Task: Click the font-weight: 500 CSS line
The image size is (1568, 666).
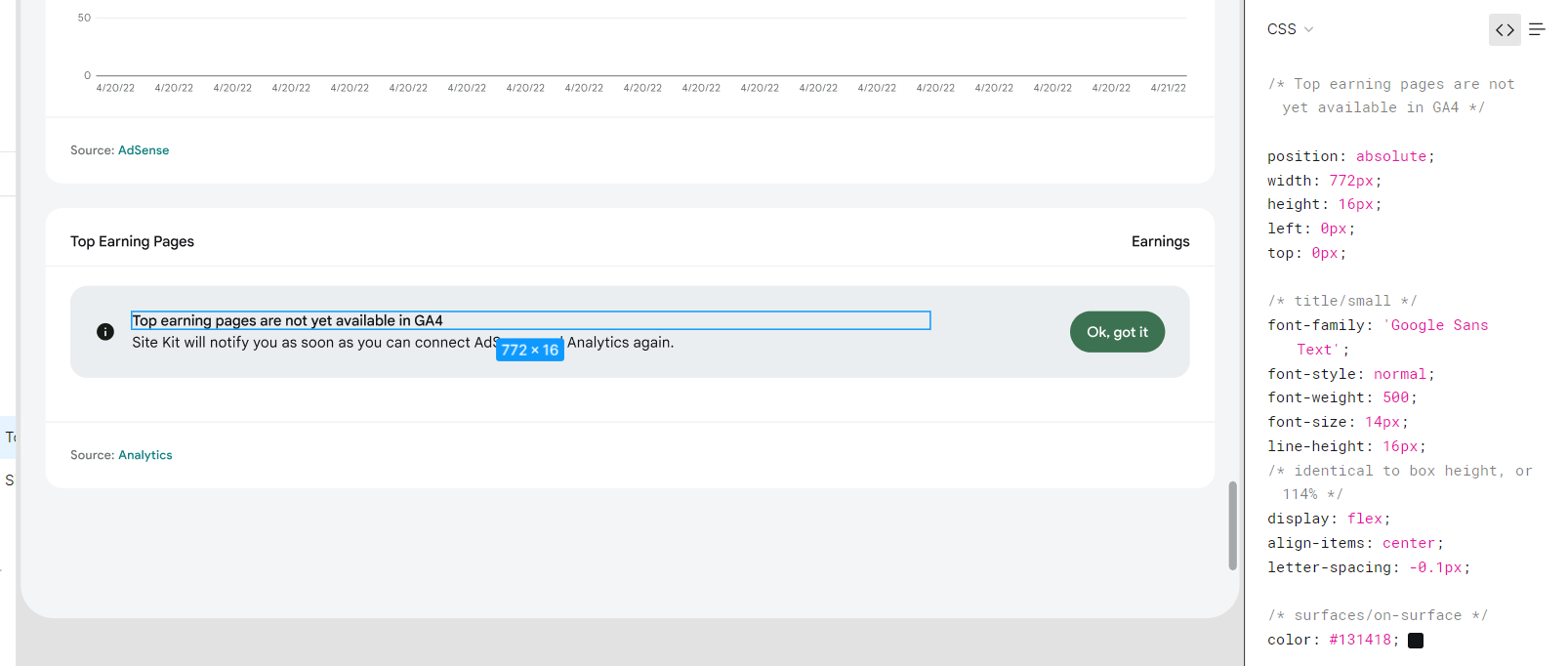Action: click(x=1342, y=397)
